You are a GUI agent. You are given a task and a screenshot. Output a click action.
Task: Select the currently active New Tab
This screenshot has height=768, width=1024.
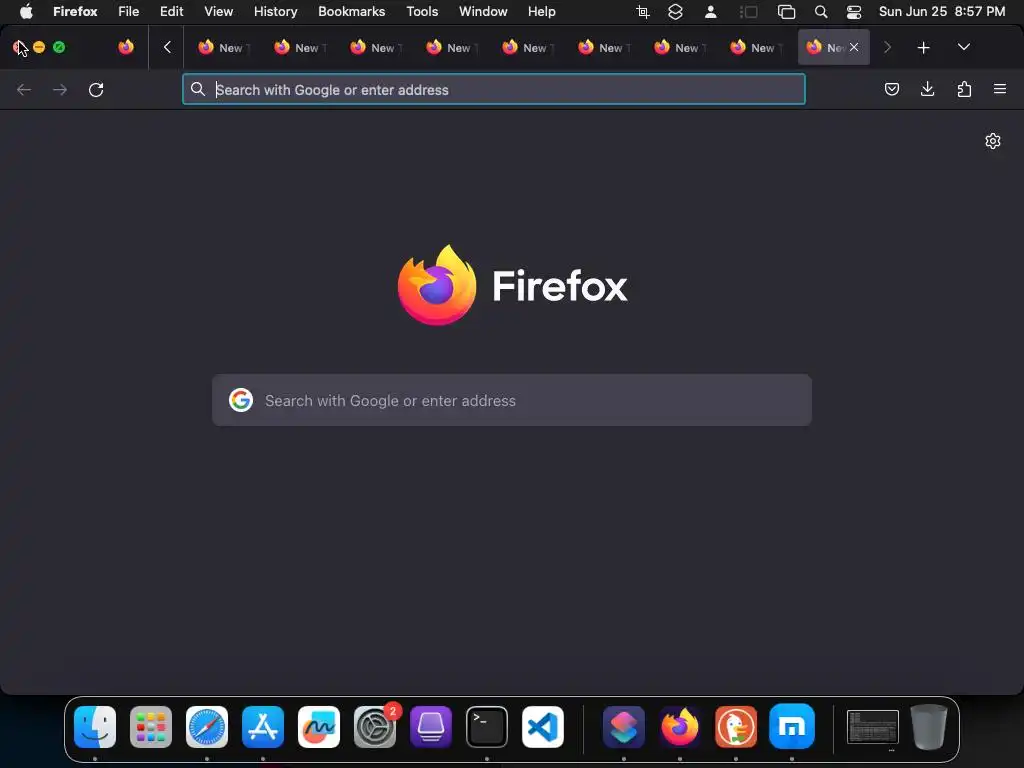[x=833, y=47]
